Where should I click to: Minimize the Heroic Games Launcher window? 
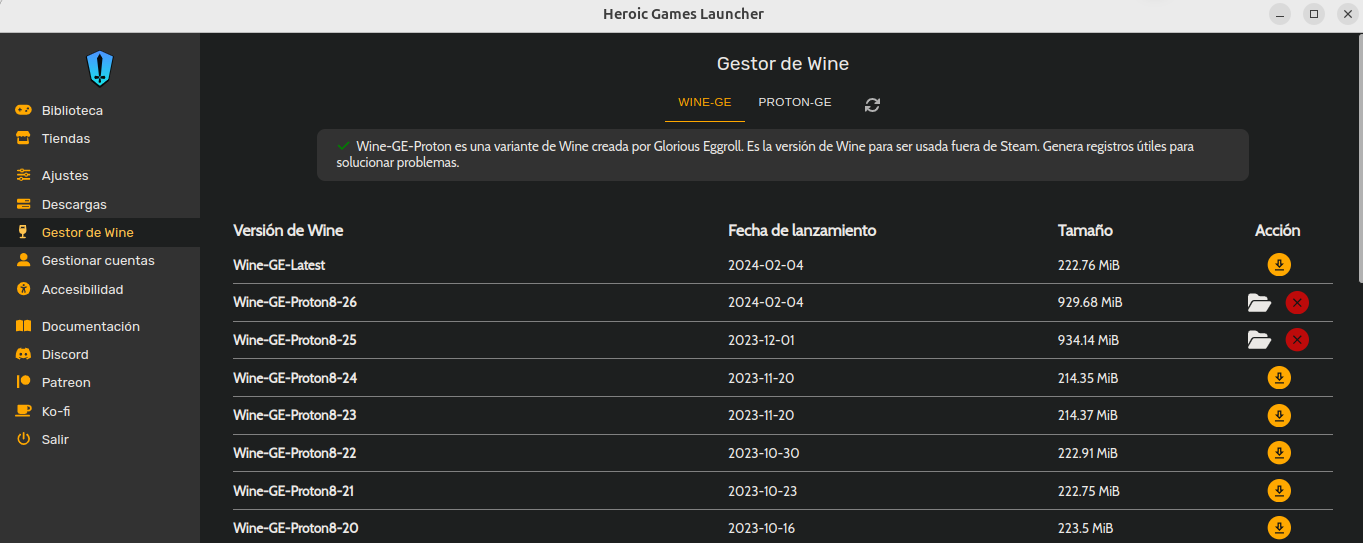(x=1280, y=14)
